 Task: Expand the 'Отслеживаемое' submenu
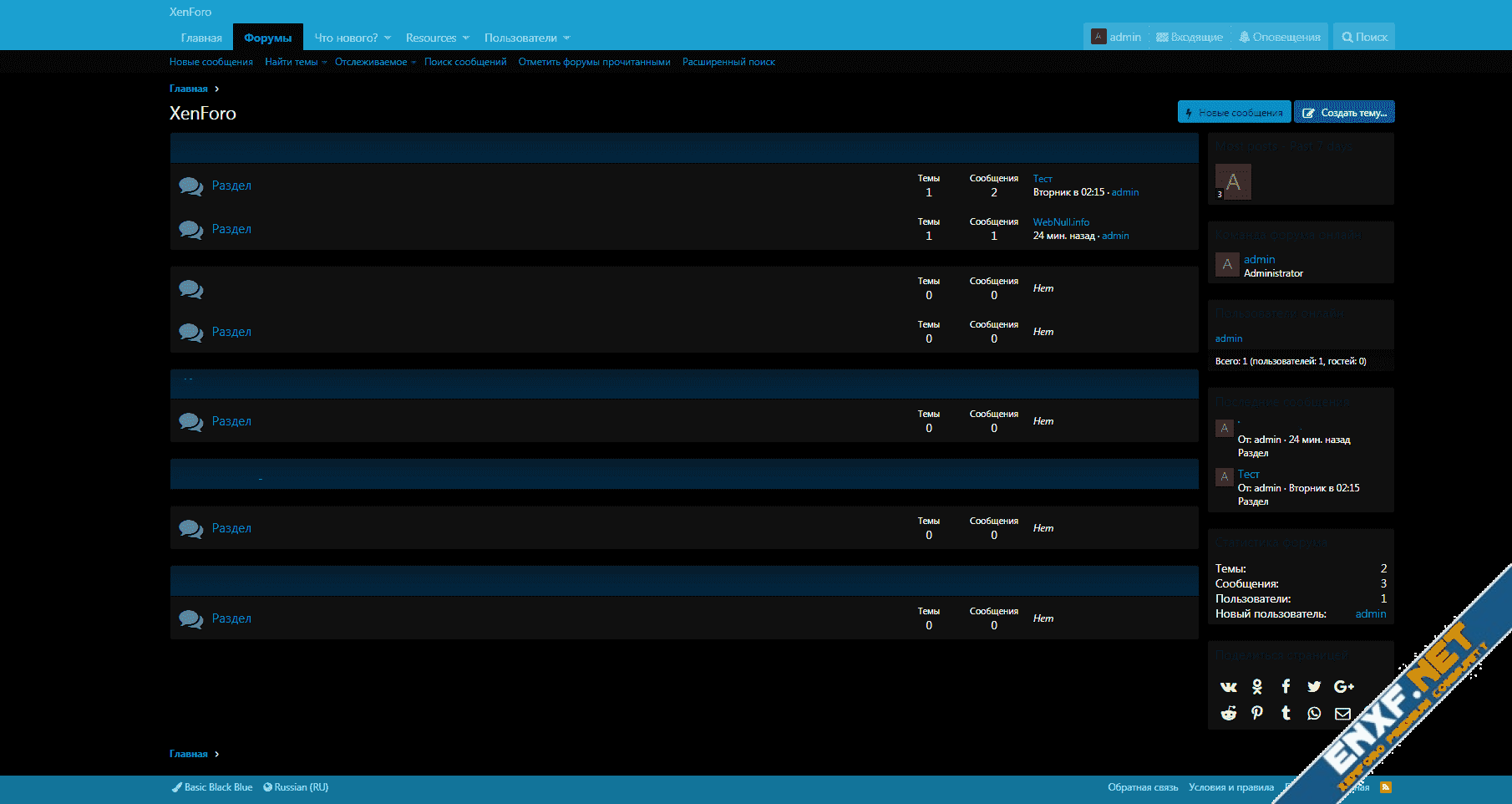click(x=414, y=63)
